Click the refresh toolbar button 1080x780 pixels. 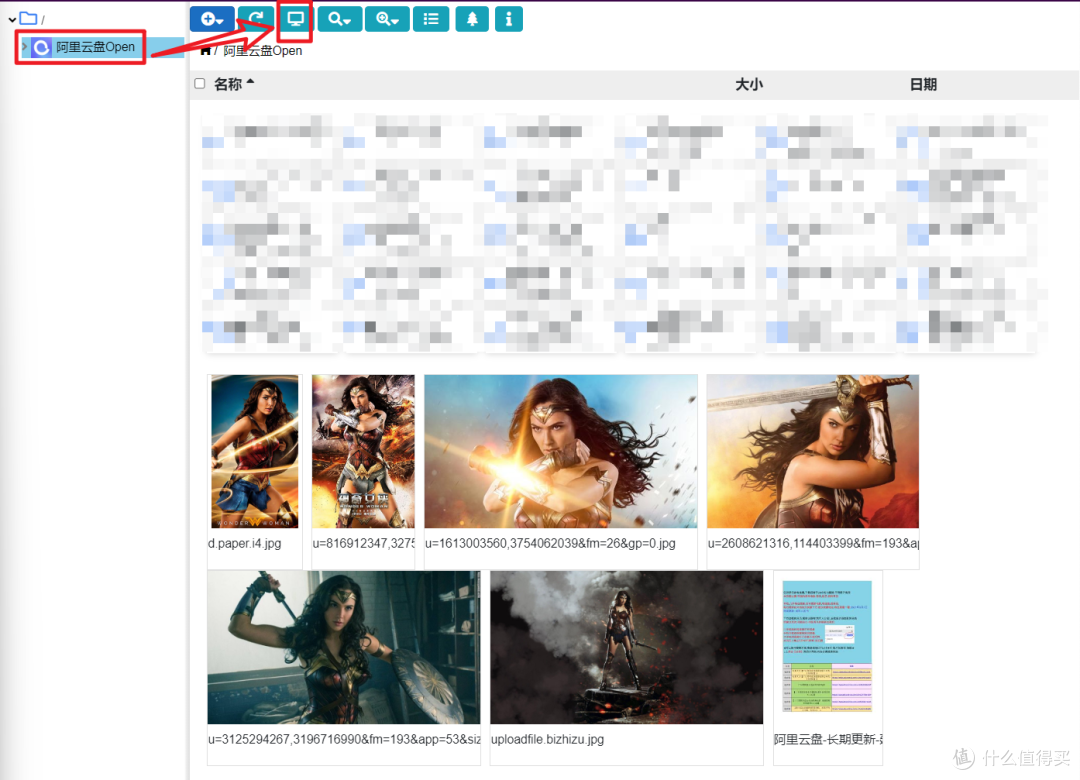(257, 19)
